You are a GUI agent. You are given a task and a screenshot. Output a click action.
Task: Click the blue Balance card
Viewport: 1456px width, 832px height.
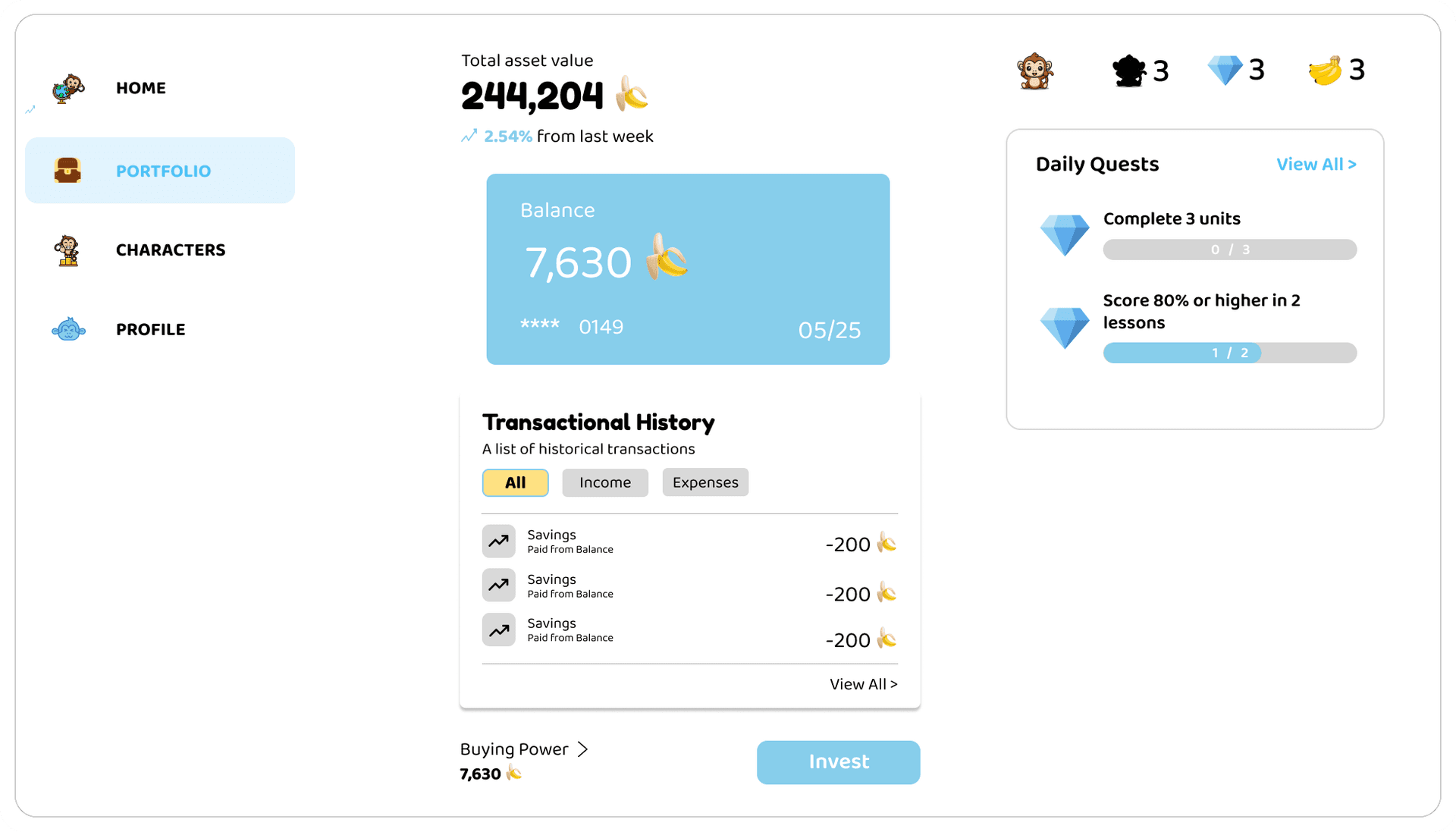(x=688, y=269)
